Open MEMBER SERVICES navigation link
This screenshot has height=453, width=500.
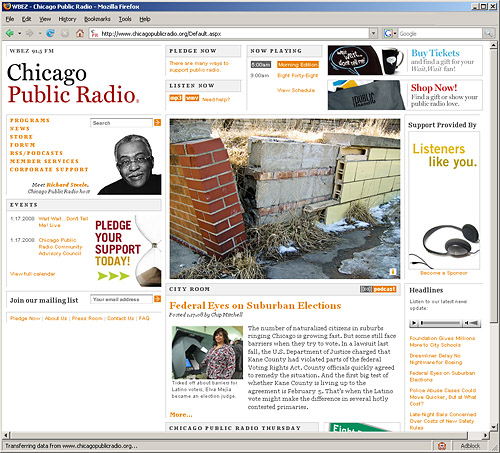coord(44,161)
